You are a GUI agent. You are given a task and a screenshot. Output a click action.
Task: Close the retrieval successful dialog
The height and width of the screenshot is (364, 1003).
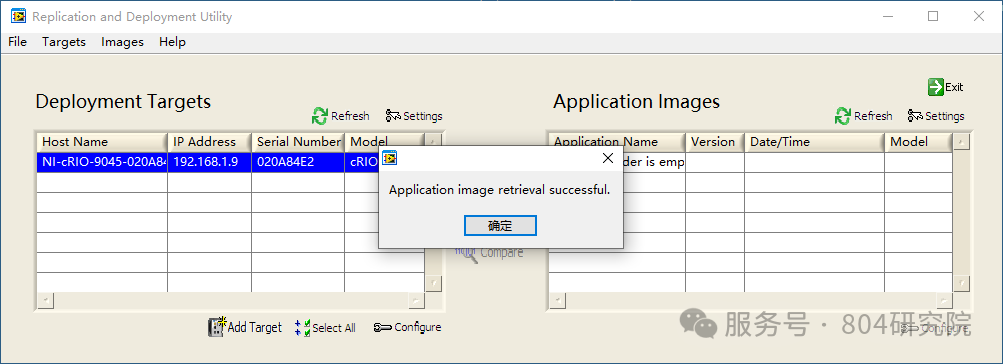pos(608,159)
